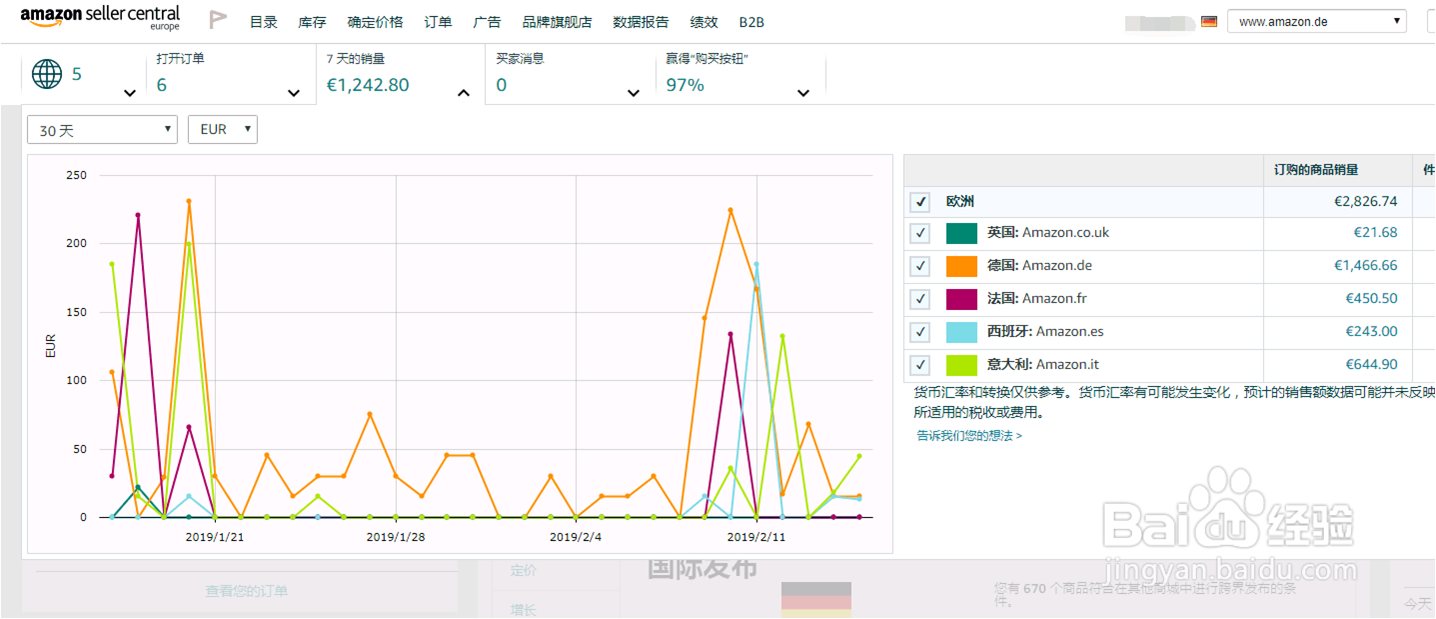Click the 告诉我们您的想法 link
The image size is (1436, 619).
[x=969, y=436]
